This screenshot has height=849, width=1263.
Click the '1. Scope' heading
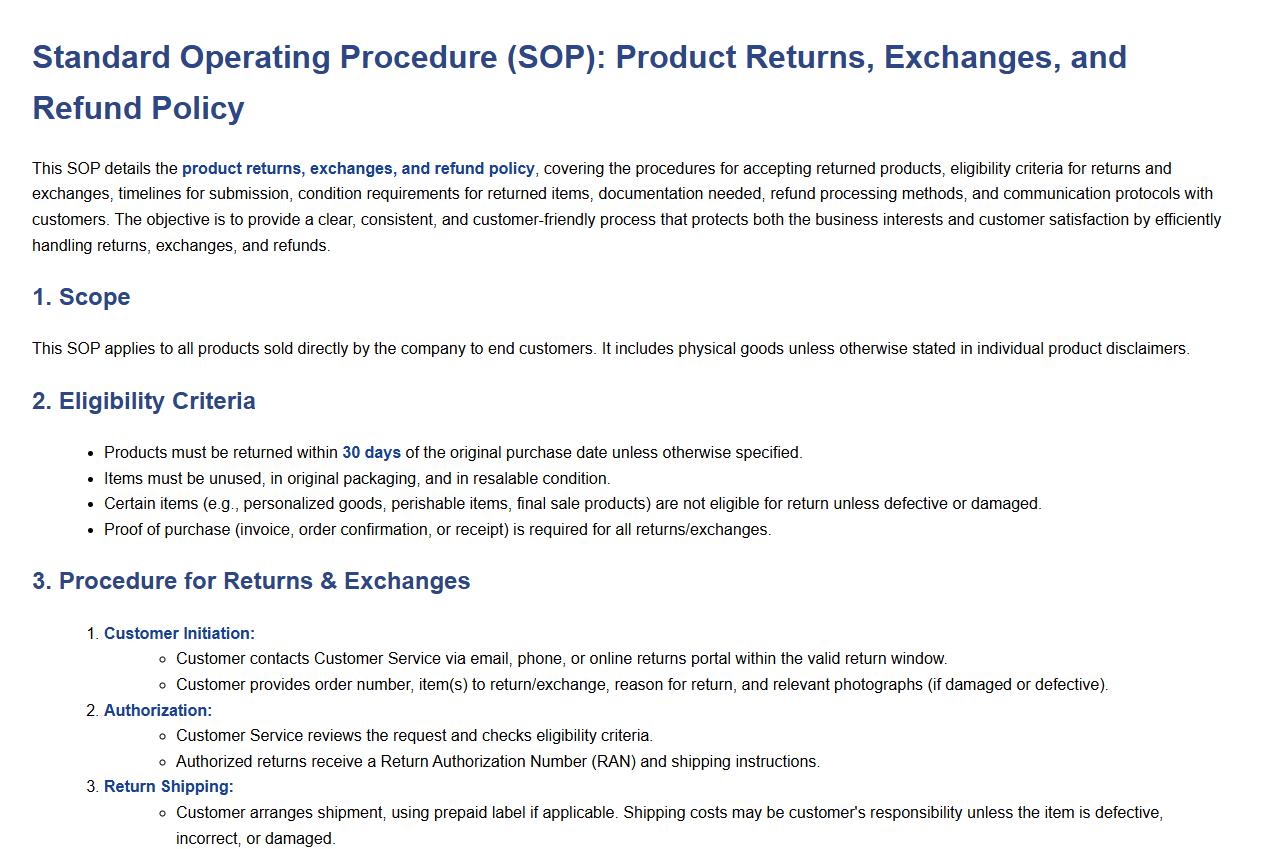click(x=81, y=297)
